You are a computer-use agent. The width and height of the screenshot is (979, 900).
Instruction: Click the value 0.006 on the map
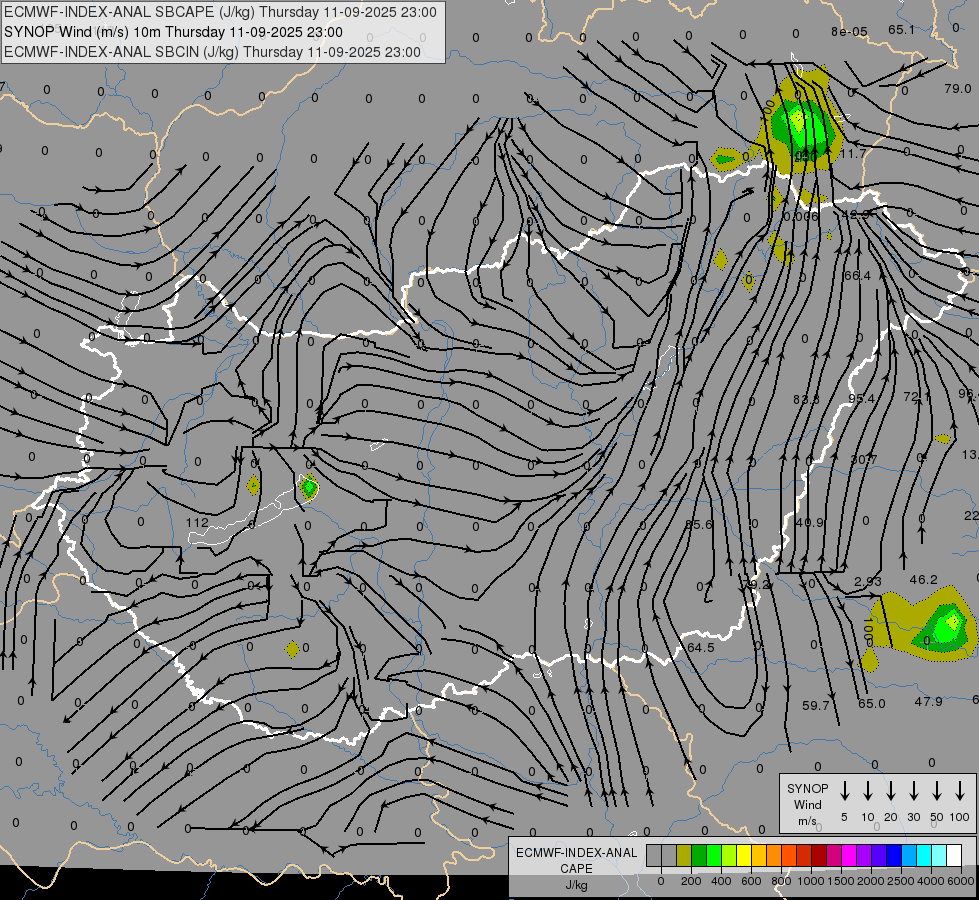pyautogui.click(x=800, y=216)
